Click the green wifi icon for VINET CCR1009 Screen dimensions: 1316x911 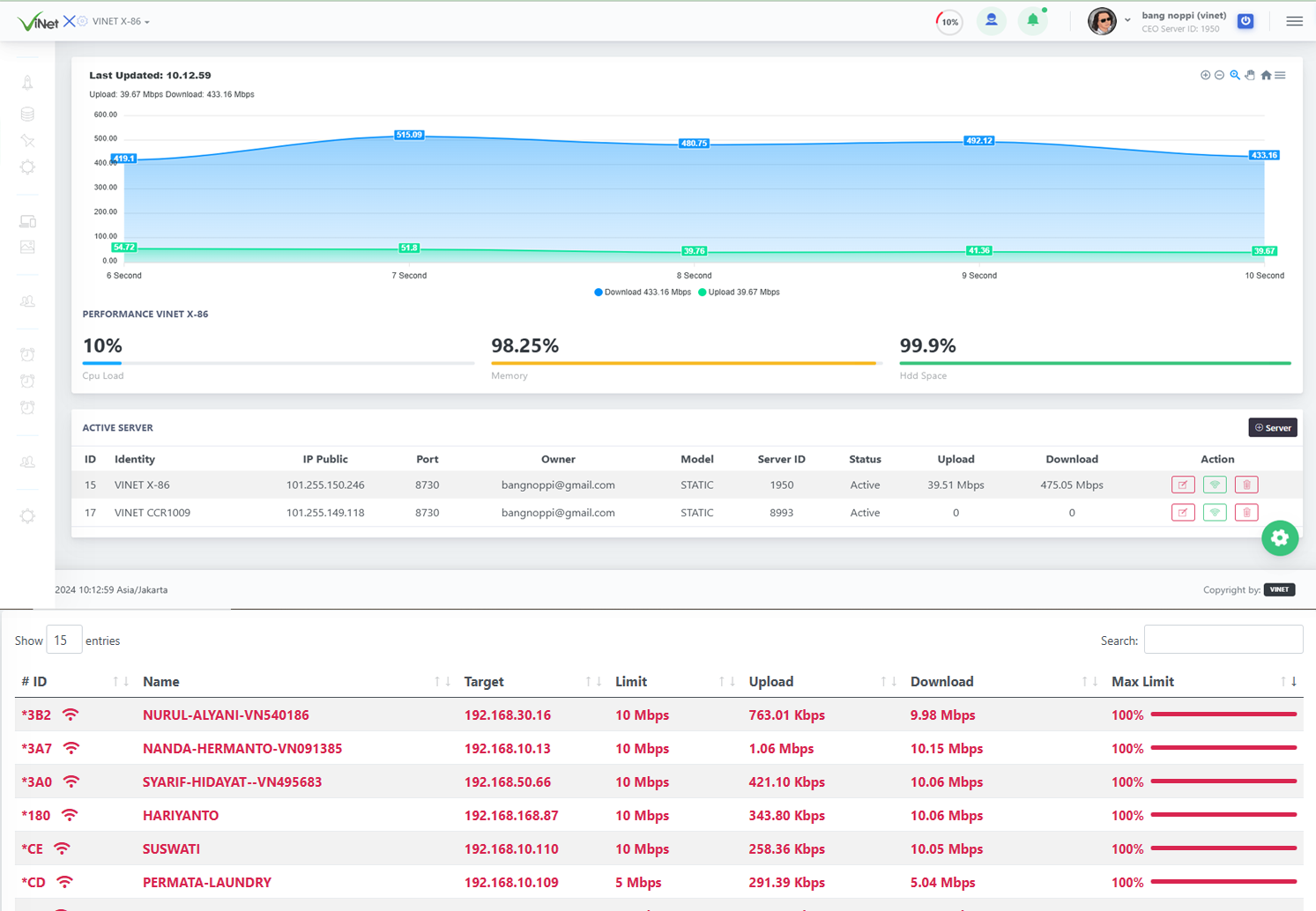pyautogui.click(x=1215, y=513)
